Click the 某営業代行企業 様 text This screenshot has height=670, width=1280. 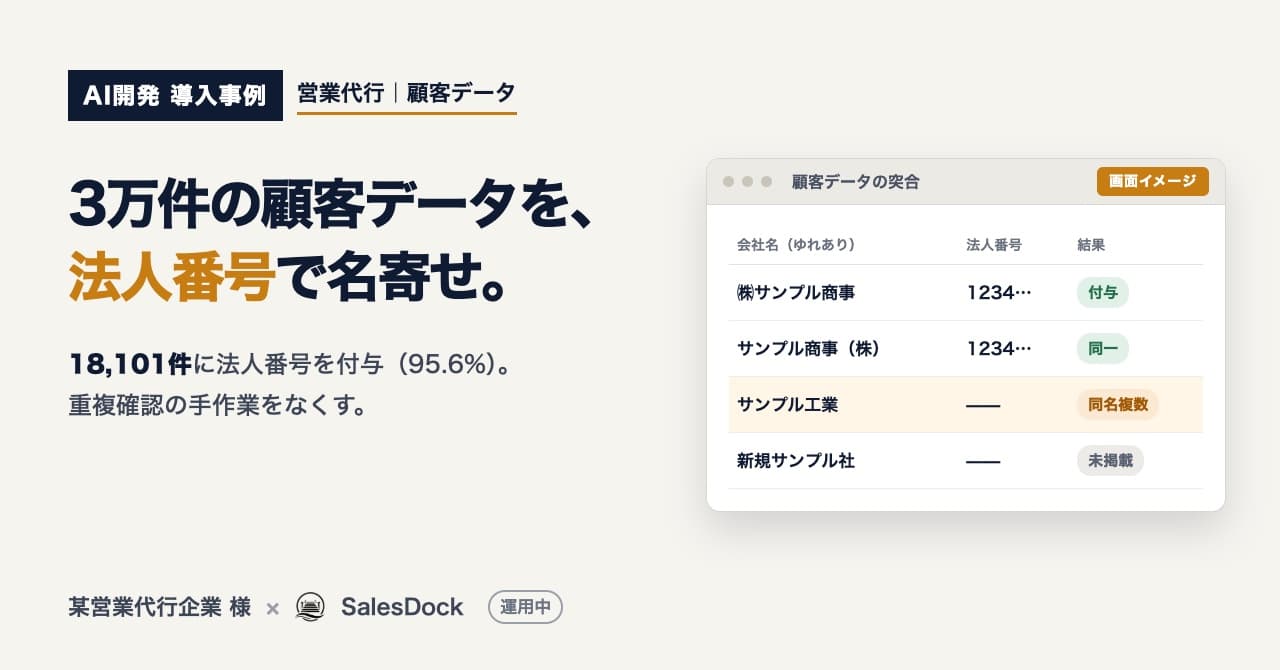159,607
